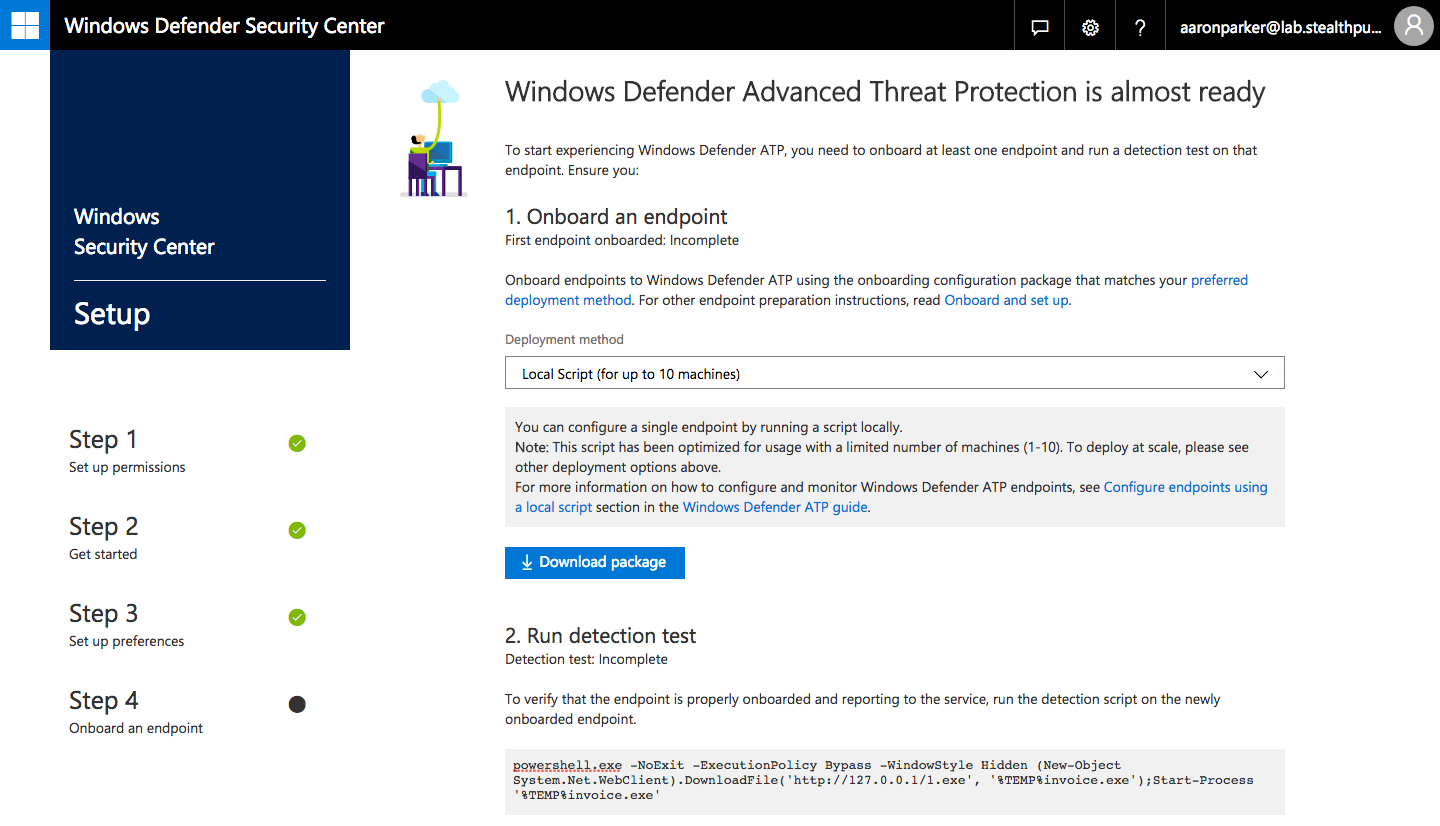
Task: Open the Deployment method dropdown
Action: [x=894, y=373]
